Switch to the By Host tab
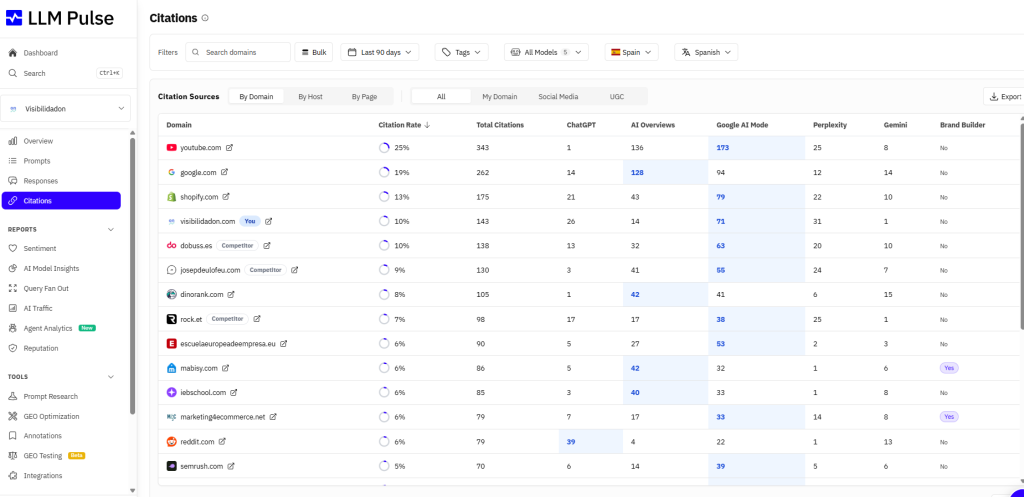 coord(310,97)
